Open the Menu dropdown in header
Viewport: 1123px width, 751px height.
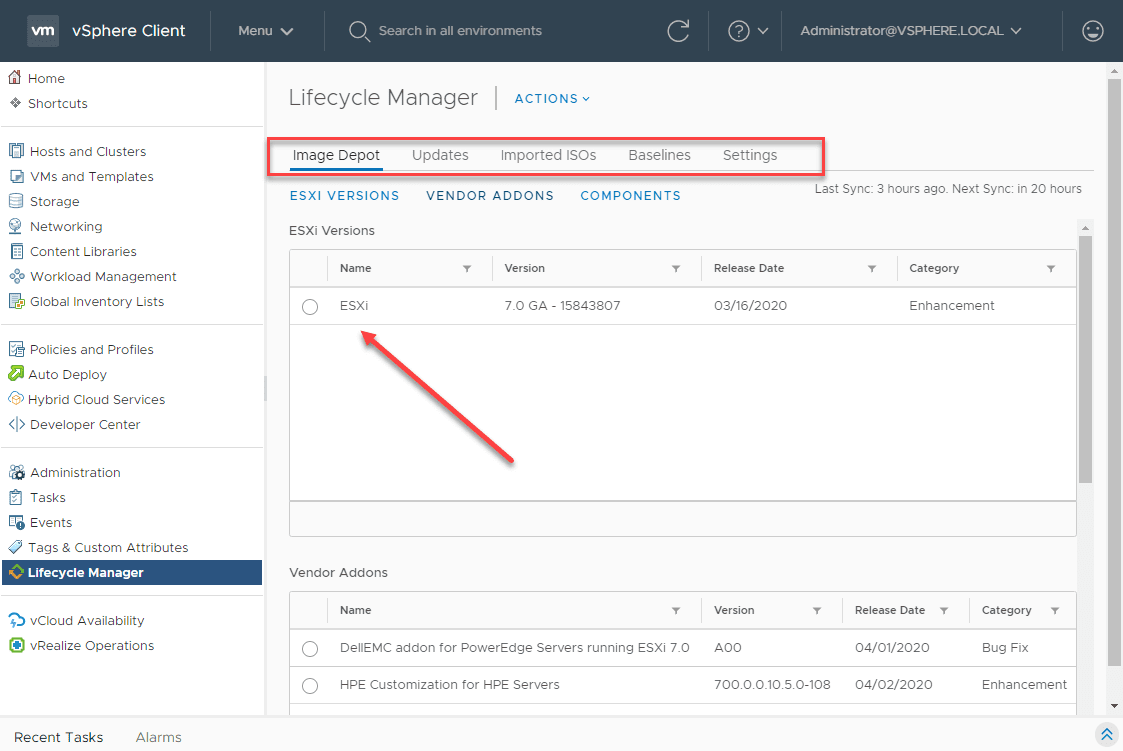265,31
